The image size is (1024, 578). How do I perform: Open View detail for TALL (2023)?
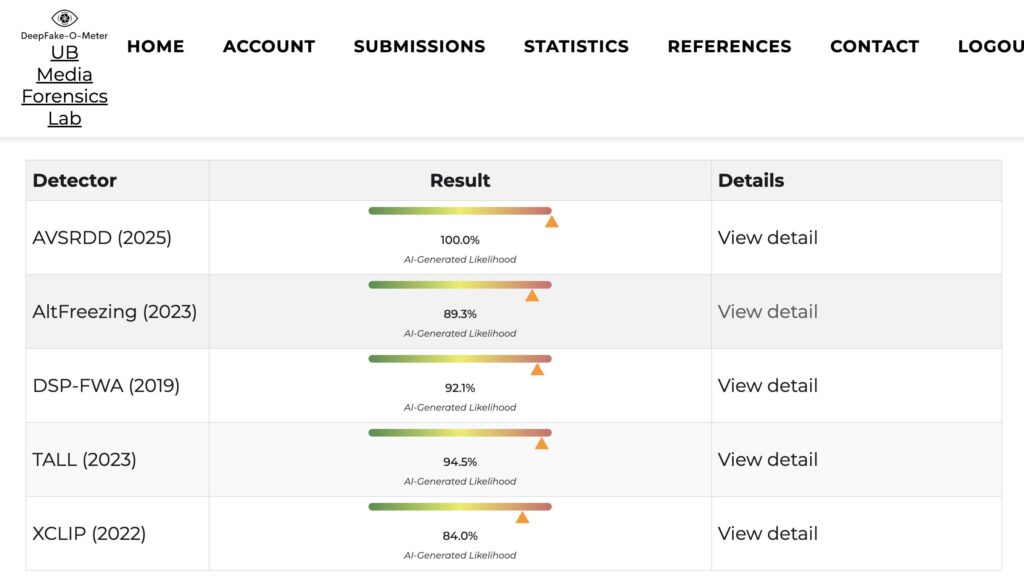767,460
